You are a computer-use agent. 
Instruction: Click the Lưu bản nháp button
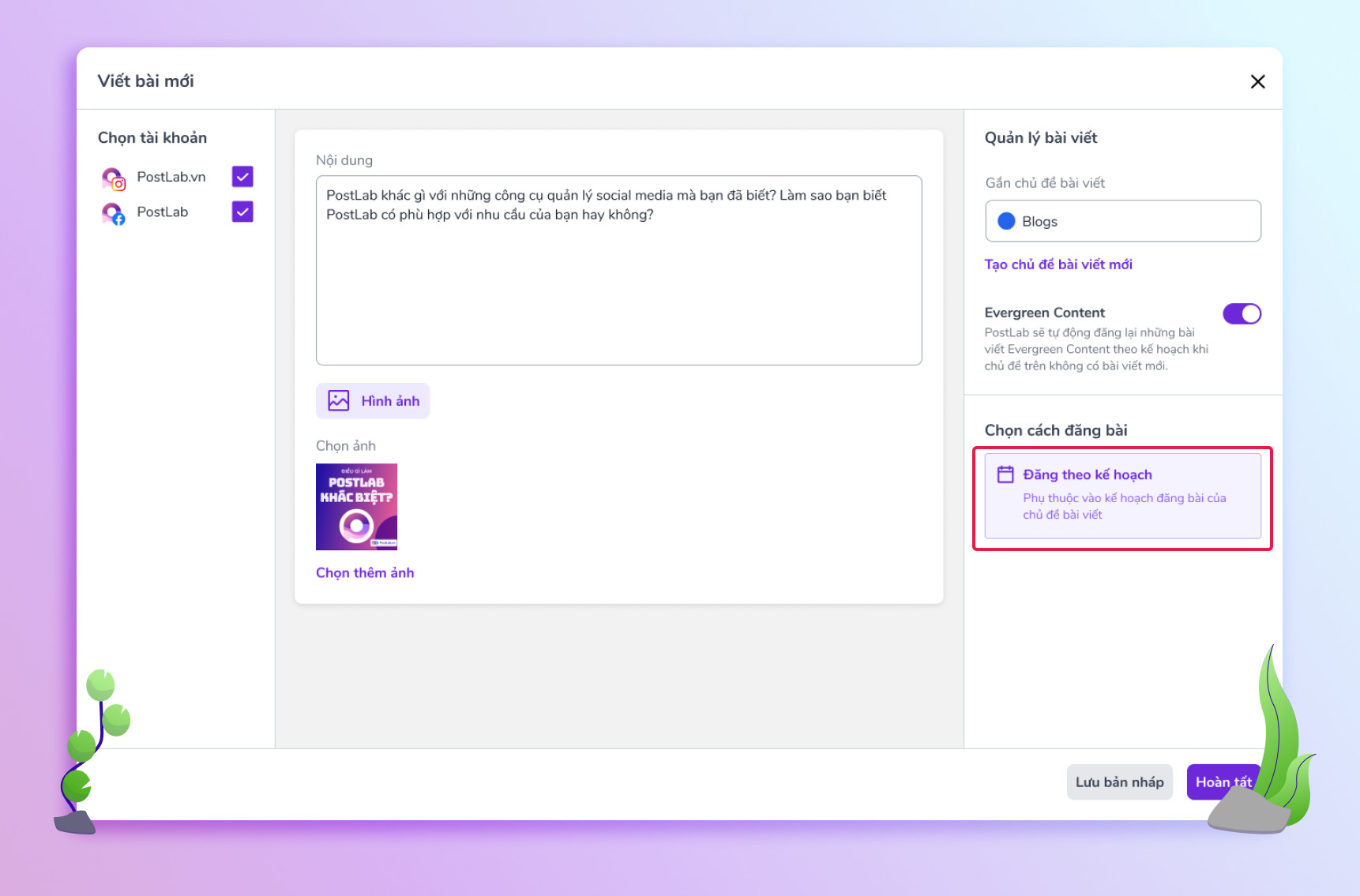click(x=1119, y=782)
